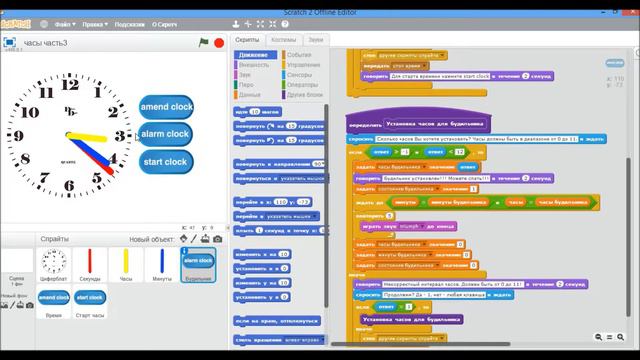Select the Время sprite thumbnail
The height and width of the screenshot is (360, 640).
click(53, 302)
